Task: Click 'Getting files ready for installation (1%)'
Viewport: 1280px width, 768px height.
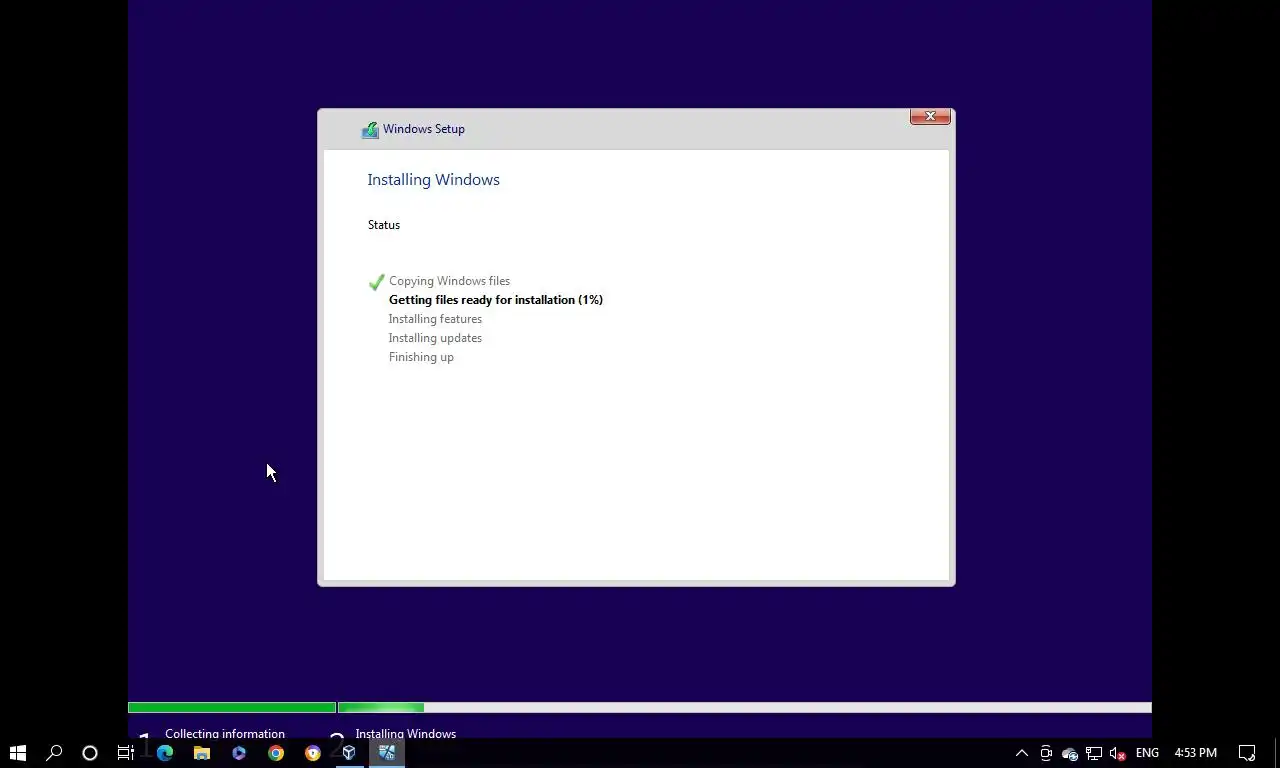Action: click(x=496, y=300)
